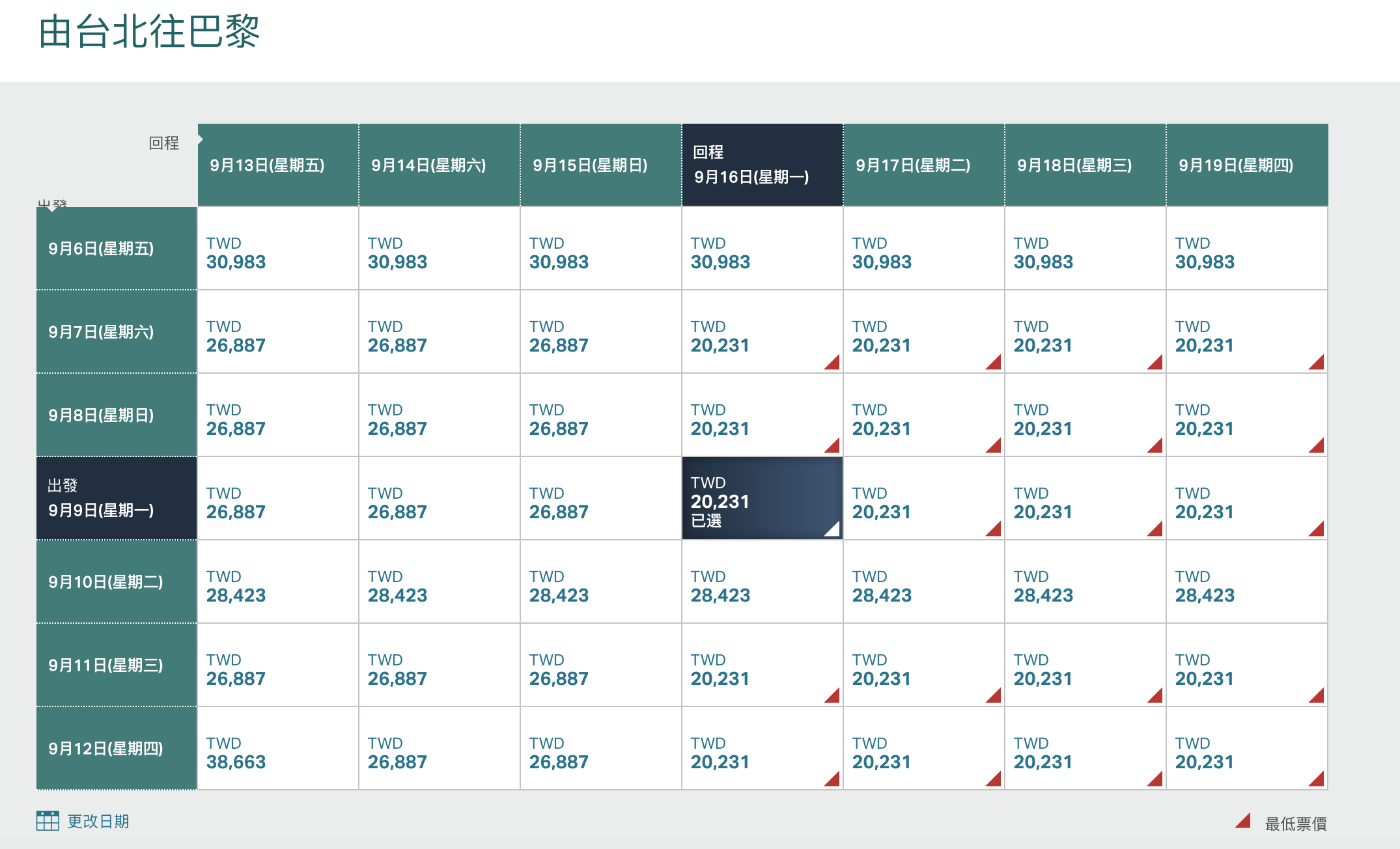Select departure row 9月6日(星期五)
Viewport: 1400px width, 849px height.
coord(117,249)
